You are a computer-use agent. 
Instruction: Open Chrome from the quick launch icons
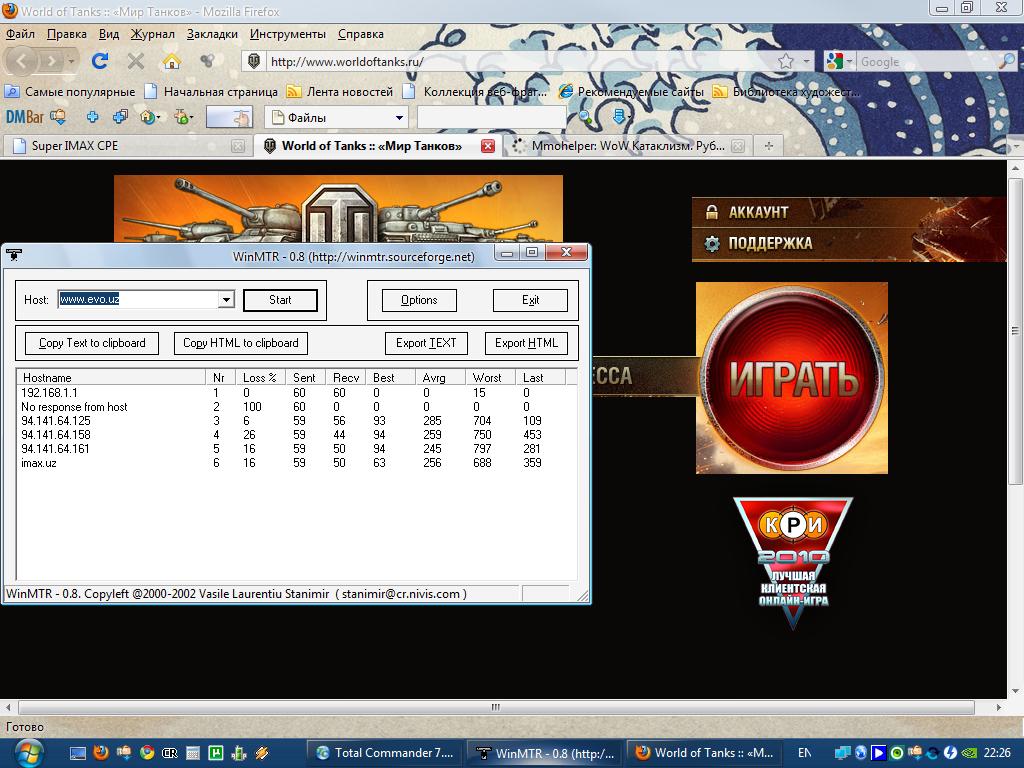(x=147, y=752)
